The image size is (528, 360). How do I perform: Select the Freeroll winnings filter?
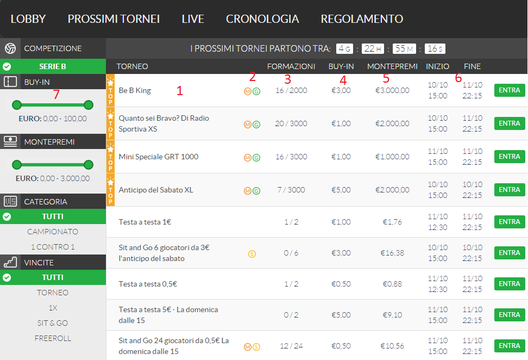coord(53,338)
